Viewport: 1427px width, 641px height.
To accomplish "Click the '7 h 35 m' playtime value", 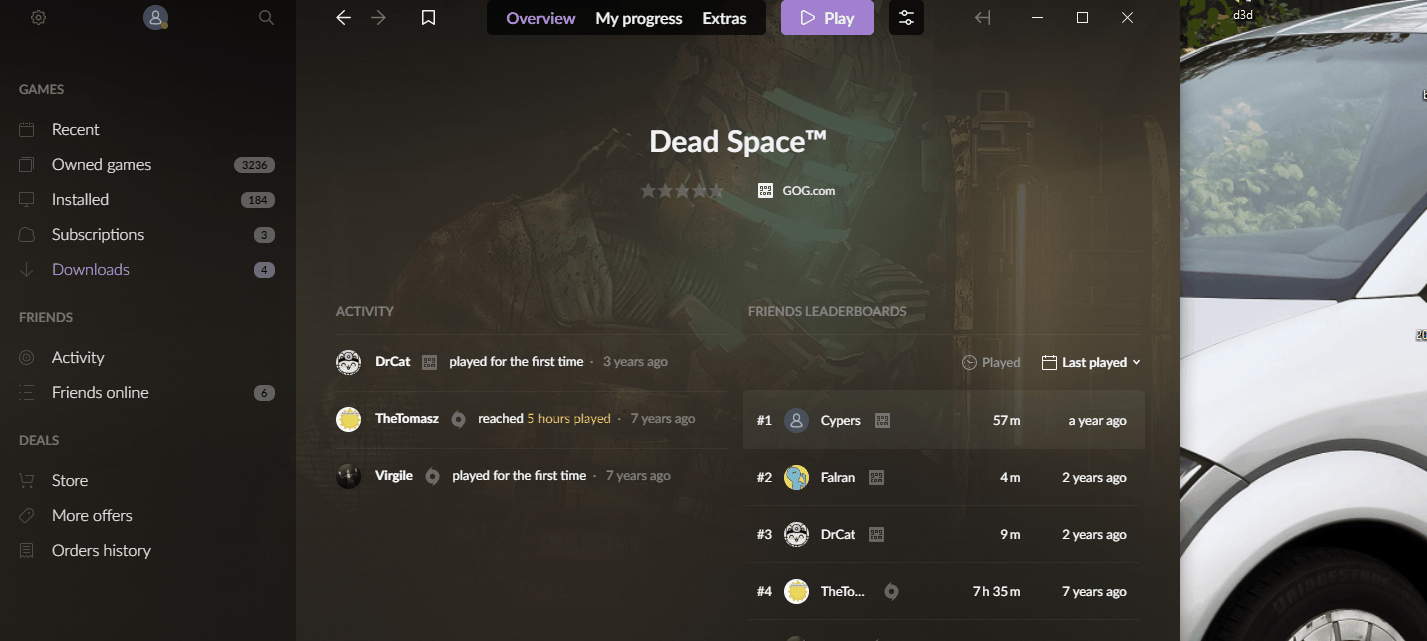I will tap(996, 591).
